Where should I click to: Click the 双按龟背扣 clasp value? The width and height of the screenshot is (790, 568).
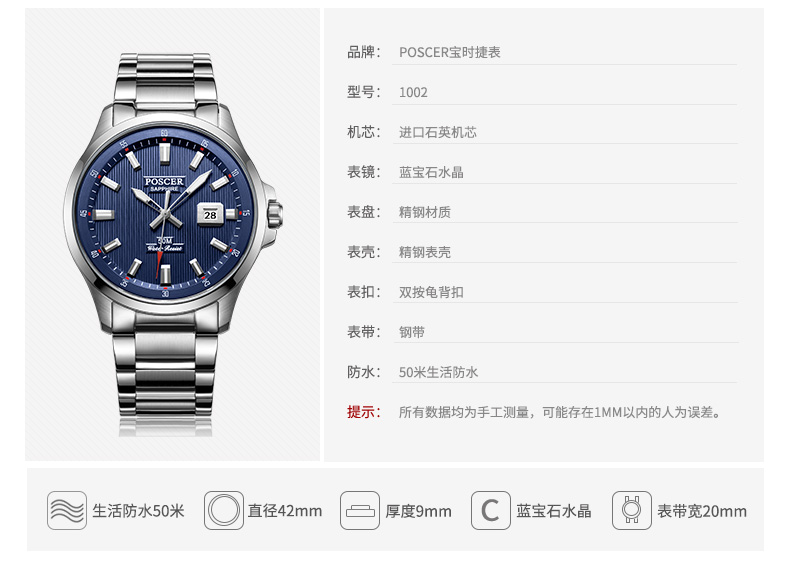431,292
